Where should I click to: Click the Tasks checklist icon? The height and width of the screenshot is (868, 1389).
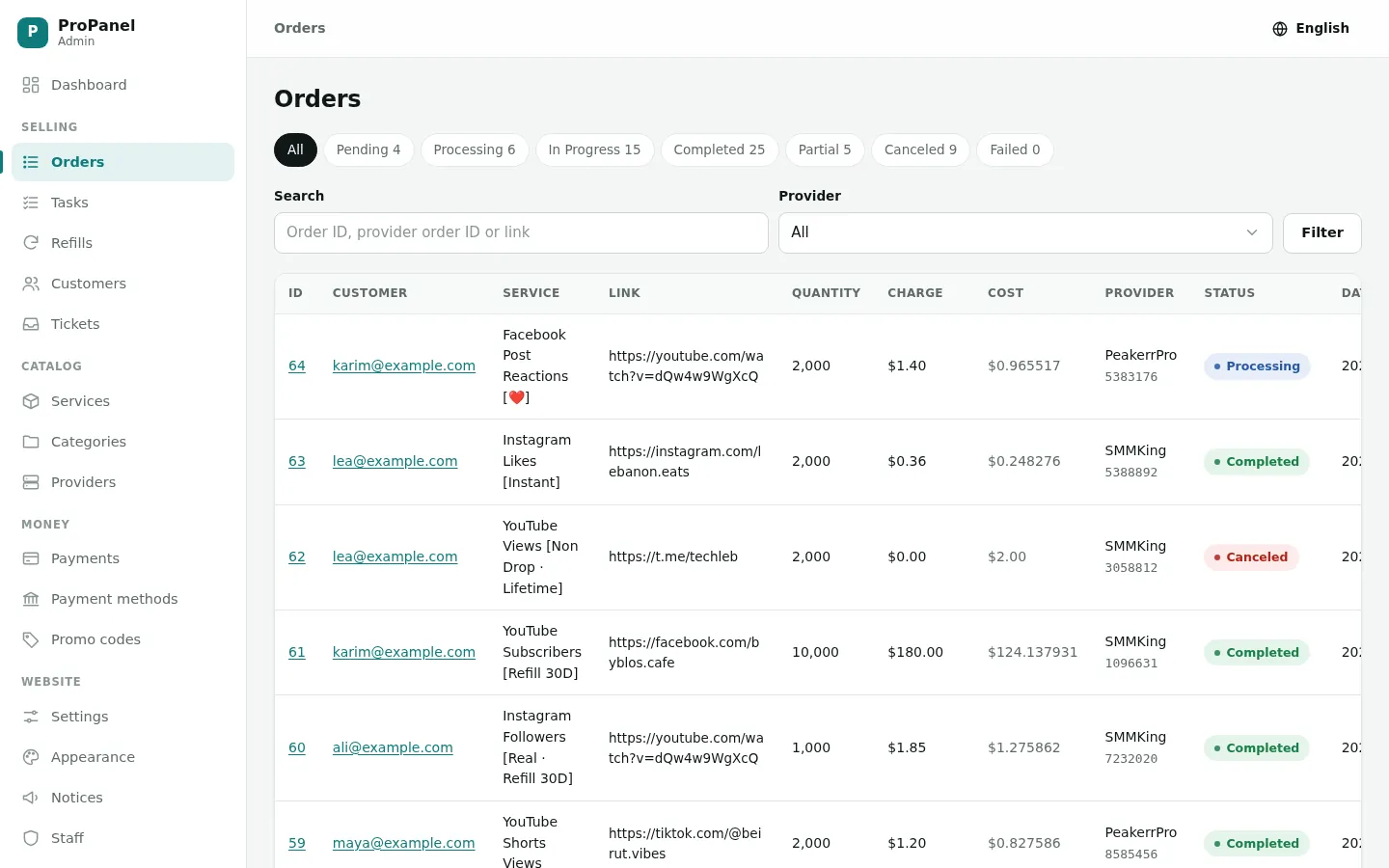tap(31, 203)
